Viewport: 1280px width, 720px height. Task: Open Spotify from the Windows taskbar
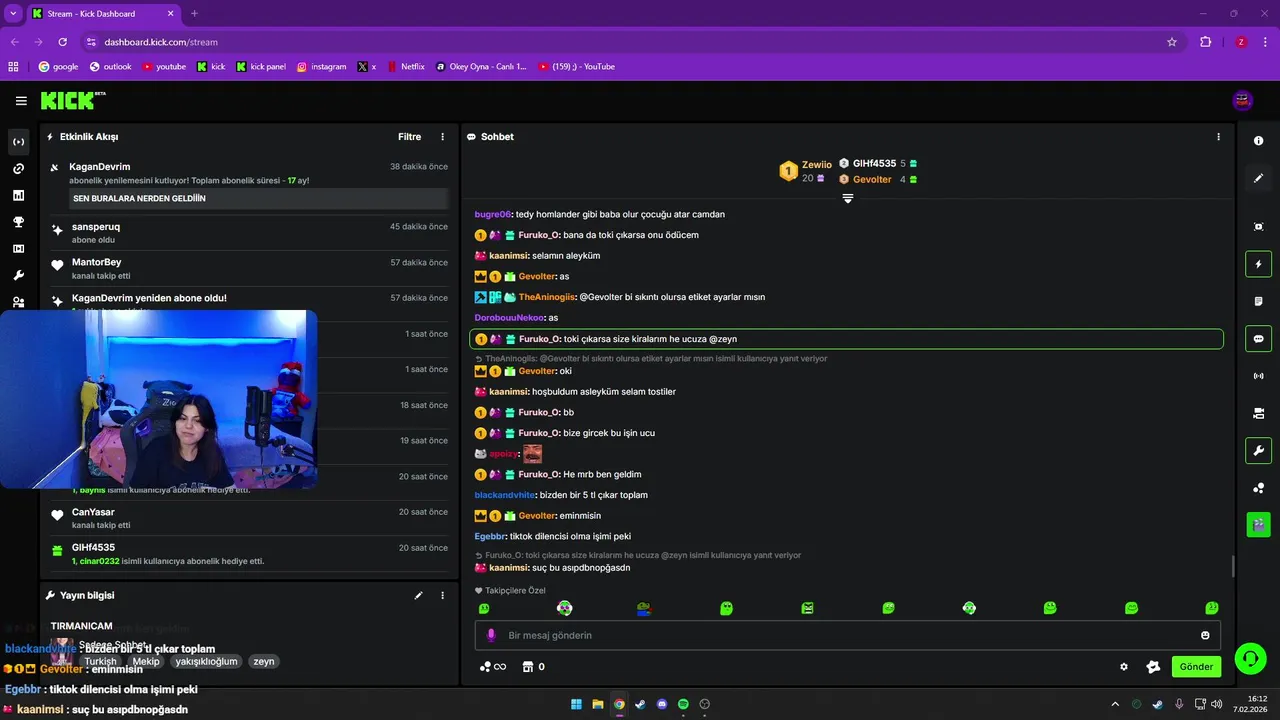point(683,704)
